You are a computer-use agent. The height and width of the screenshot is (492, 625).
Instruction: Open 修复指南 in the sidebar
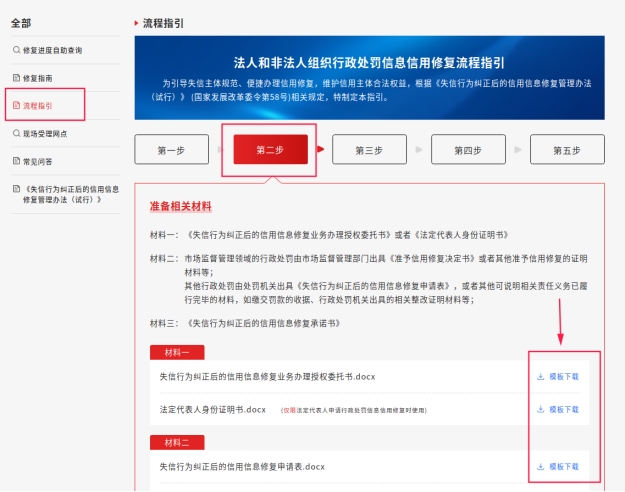click(37, 78)
